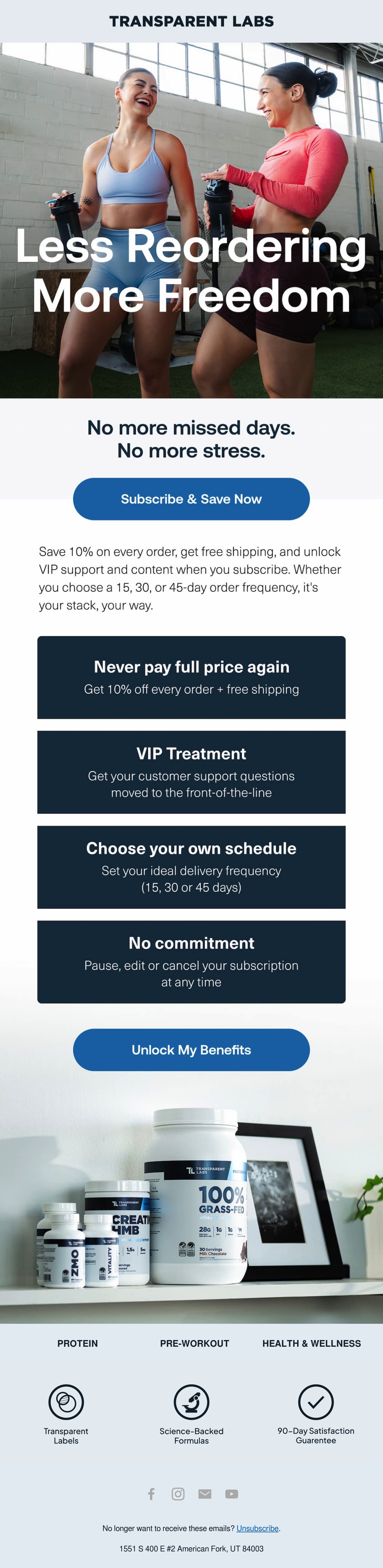Open the Protein category link
This screenshot has height=1568, width=383.
coord(77,1344)
